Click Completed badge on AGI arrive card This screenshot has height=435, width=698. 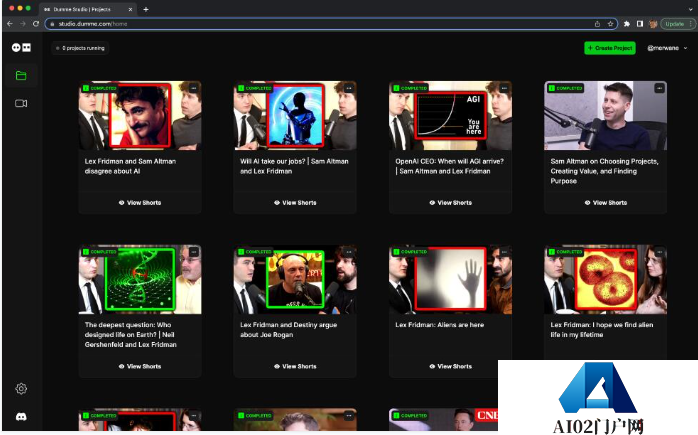[410, 88]
